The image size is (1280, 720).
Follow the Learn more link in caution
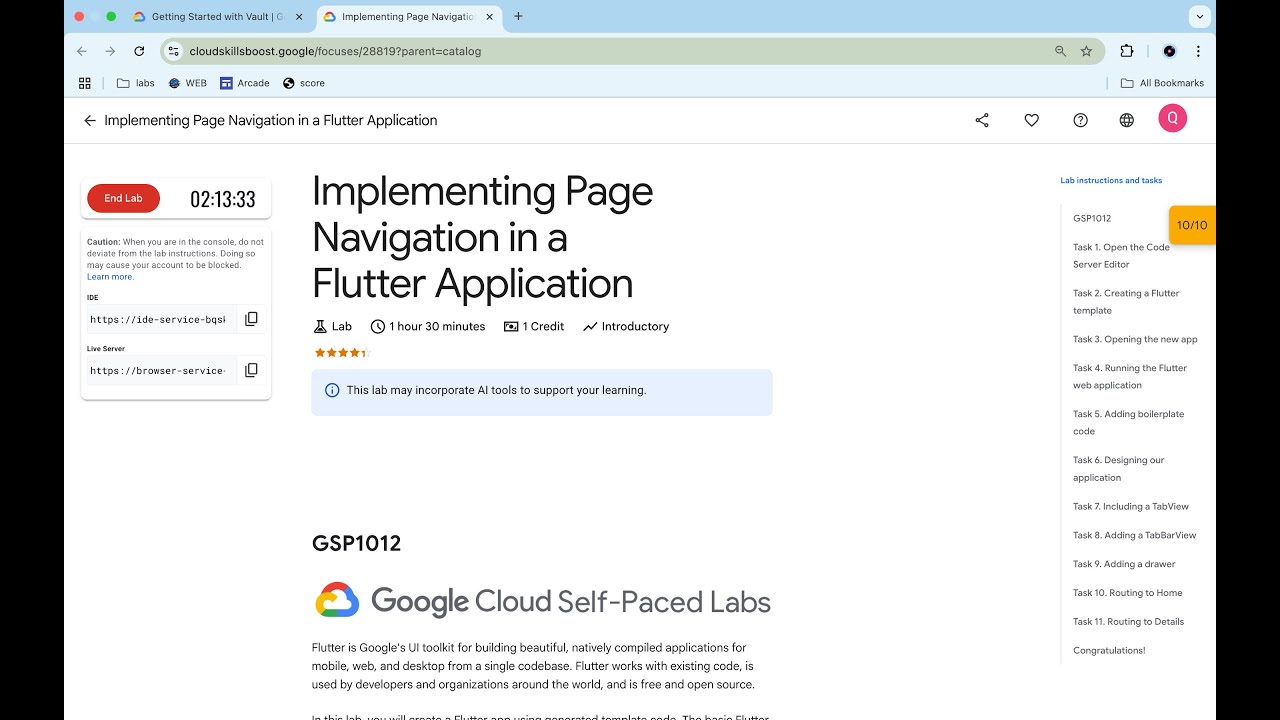point(109,277)
